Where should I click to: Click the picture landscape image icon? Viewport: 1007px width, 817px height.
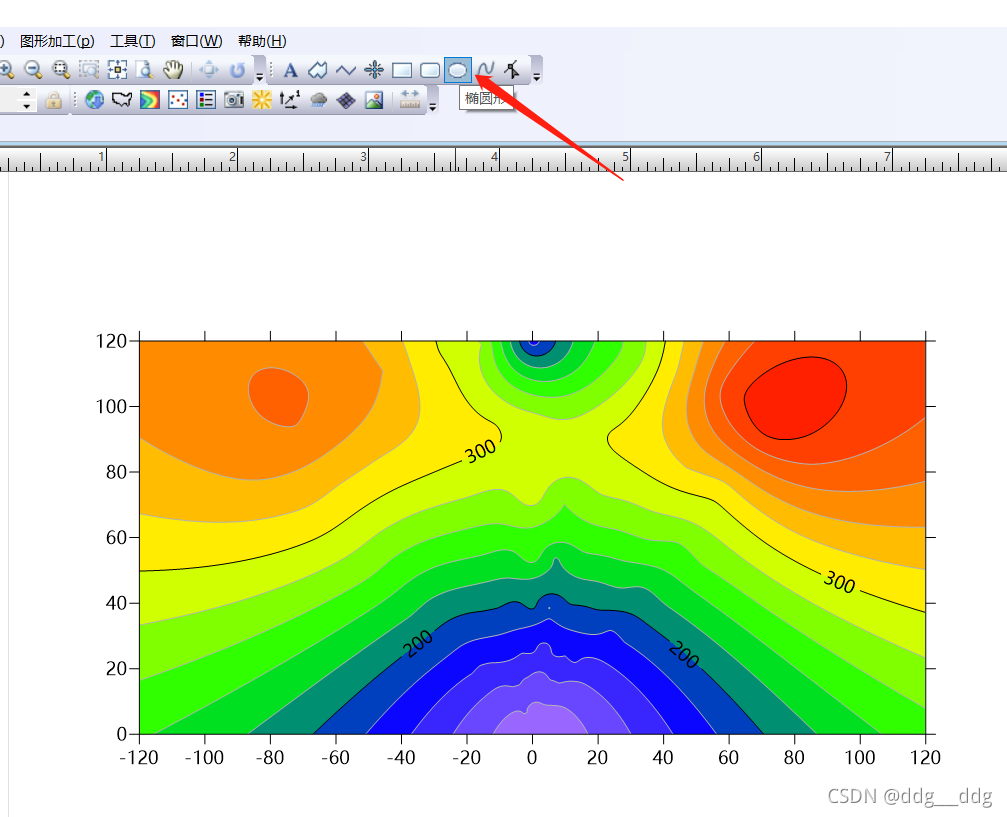coord(374,100)
